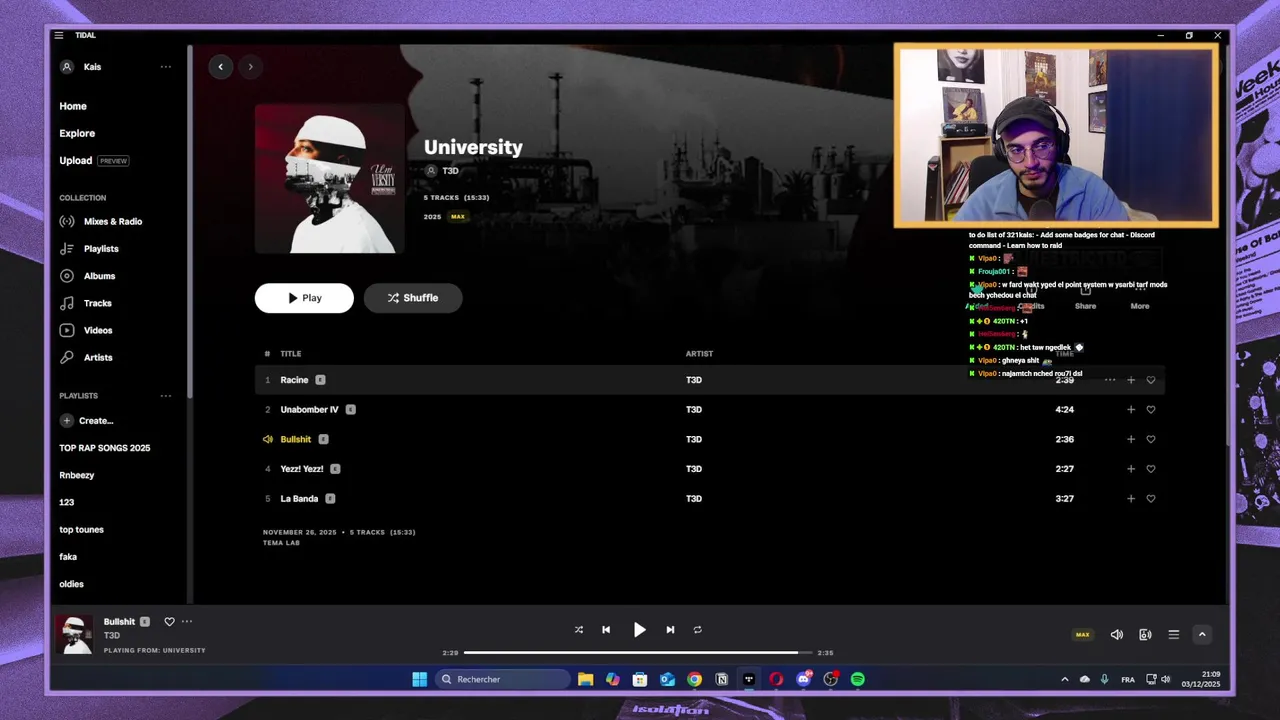
Task: Expand the now playing view
Action: point(1202,635)
